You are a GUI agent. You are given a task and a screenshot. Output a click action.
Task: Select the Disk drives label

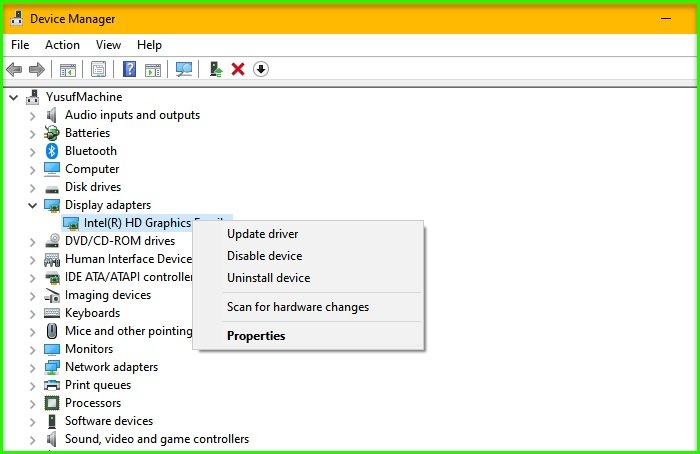(x=93, y=187)
